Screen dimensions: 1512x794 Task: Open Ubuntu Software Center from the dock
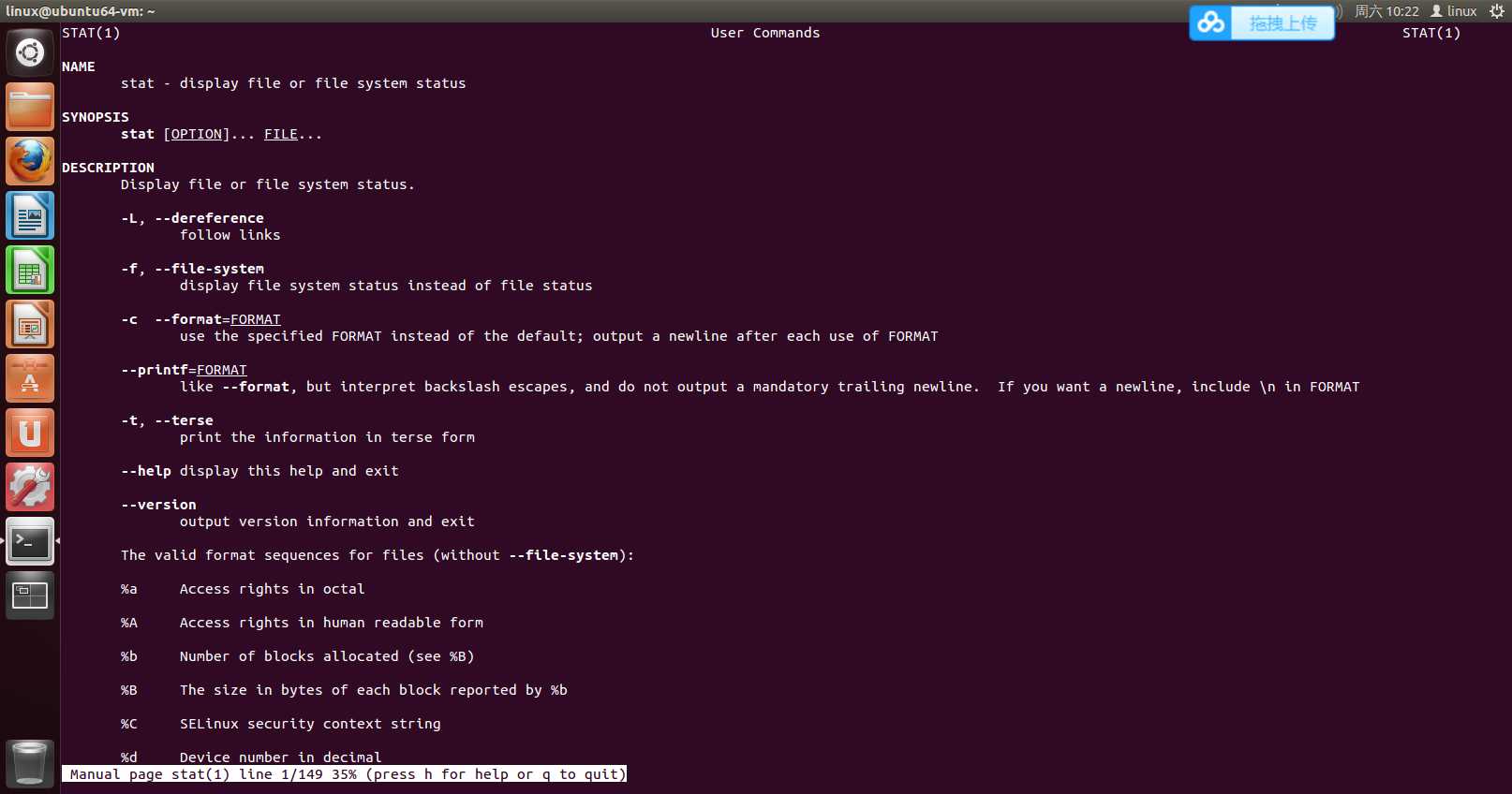(30, 378)
